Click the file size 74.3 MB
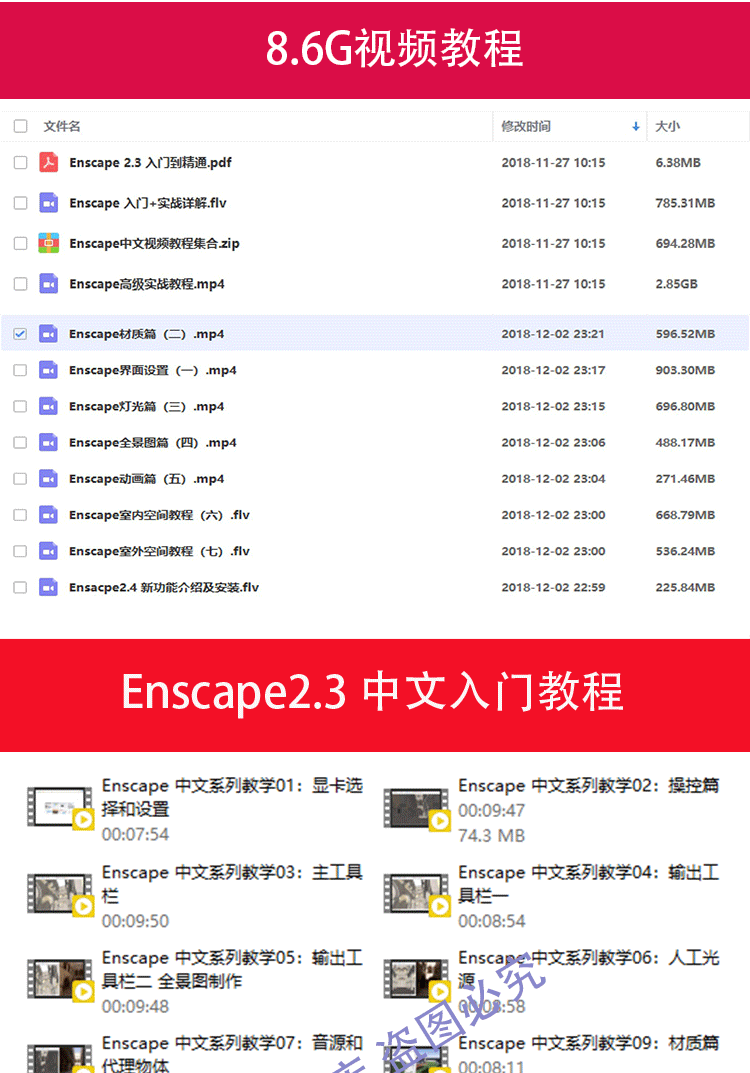 click(491, 836)
